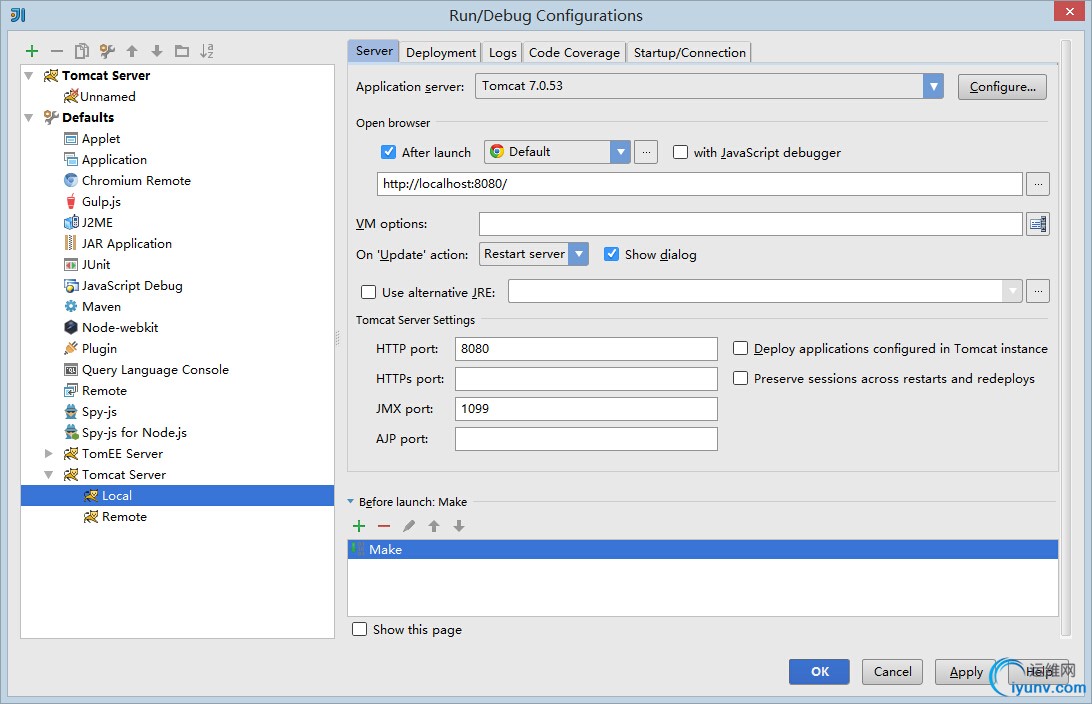The width and height of the screenshot is (1092, 704).
Task: Toggle the Show dialog checkbox
Action: tap(611, 254)
